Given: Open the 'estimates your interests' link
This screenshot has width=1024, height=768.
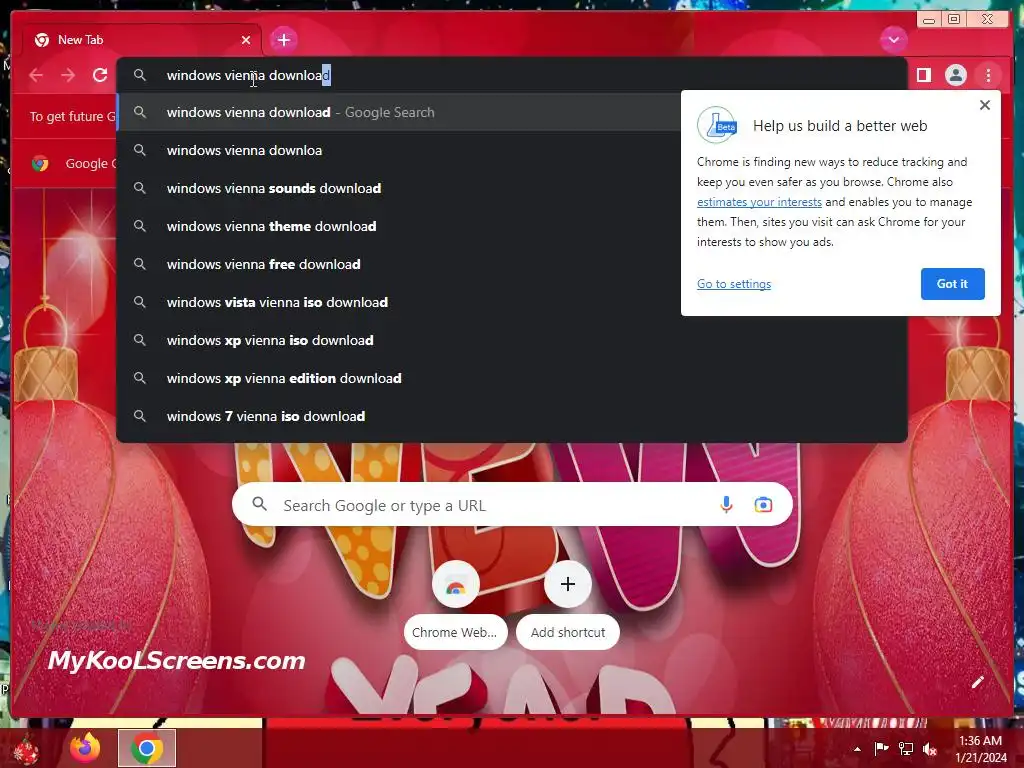Looking at the screenshot, I should (759, 202).
